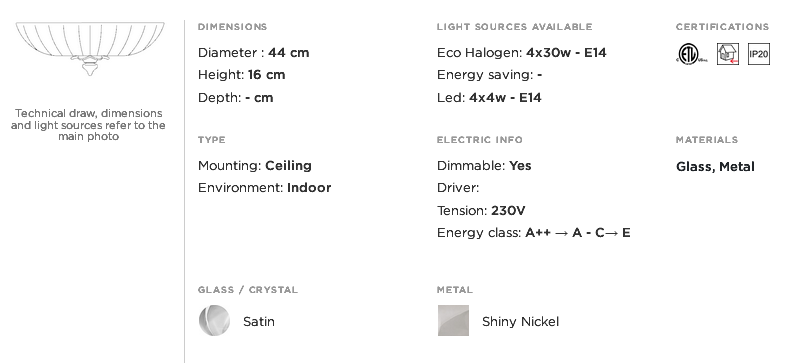
Task: Click the Materials heading
Action: pos(707,139)
